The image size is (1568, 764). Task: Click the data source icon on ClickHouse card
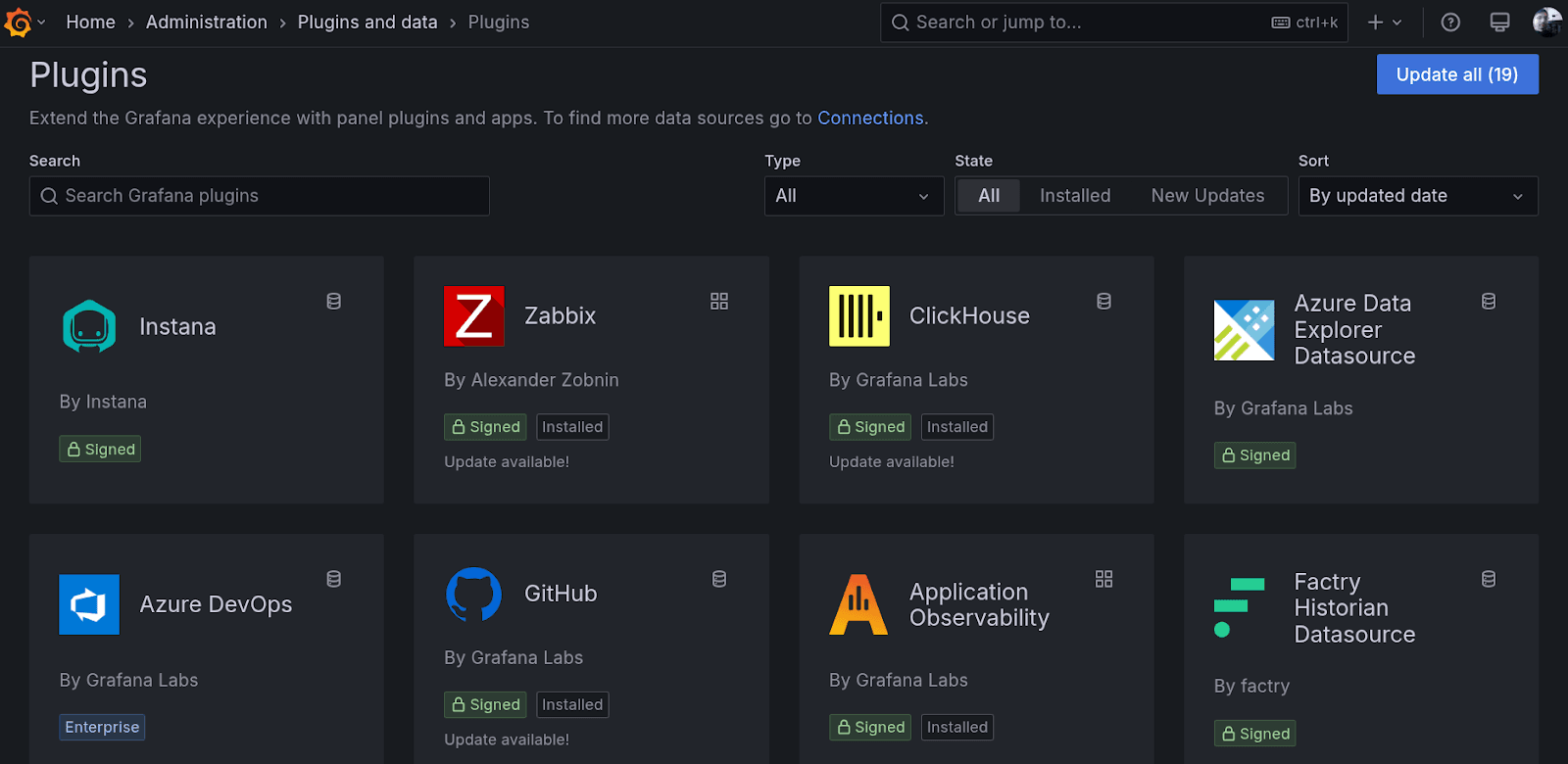1104,302
